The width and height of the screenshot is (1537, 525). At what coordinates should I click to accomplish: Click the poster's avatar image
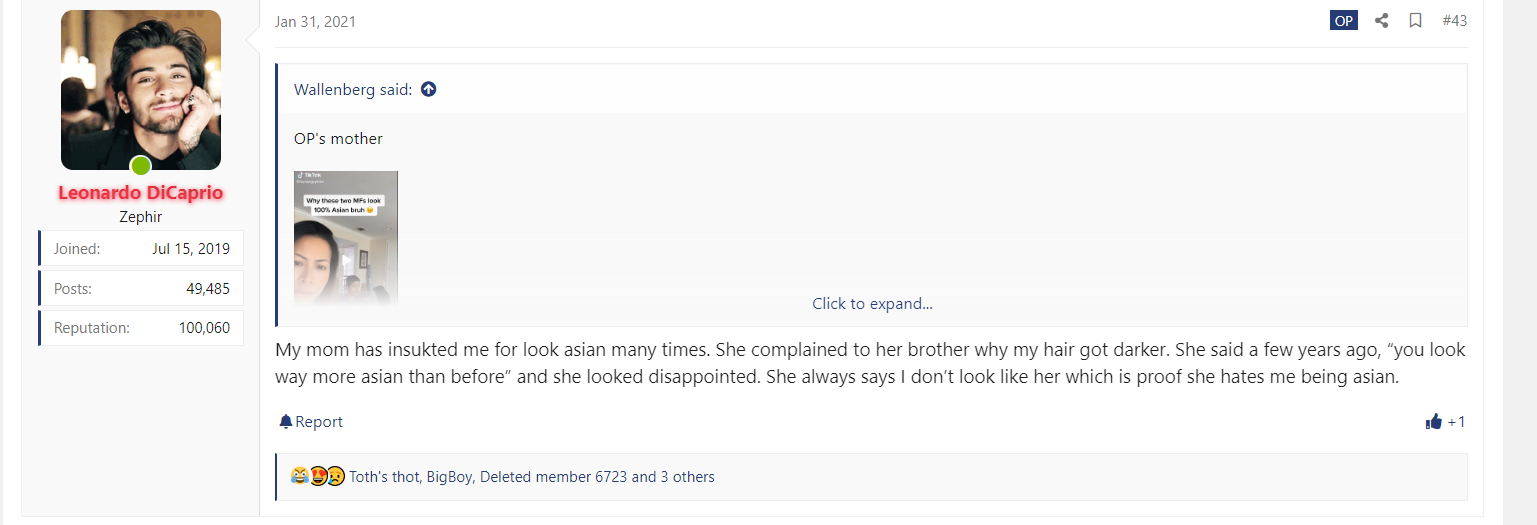[141, 89]
